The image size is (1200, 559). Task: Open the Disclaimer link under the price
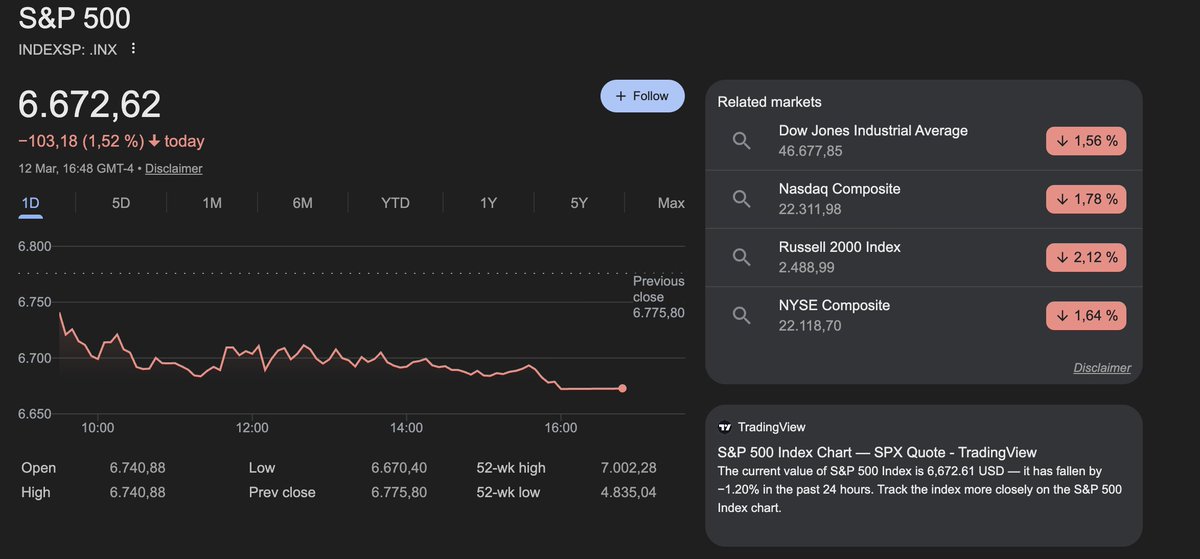click(174, 169)
